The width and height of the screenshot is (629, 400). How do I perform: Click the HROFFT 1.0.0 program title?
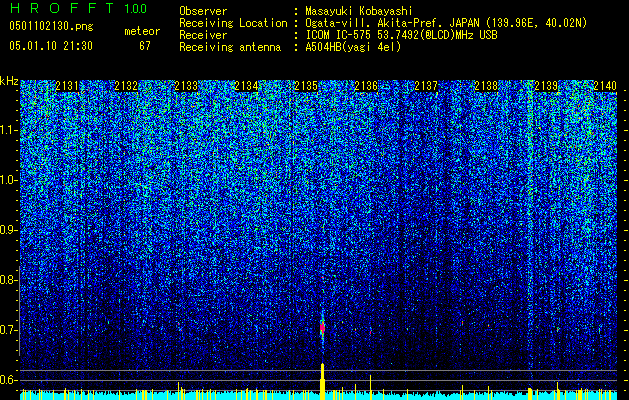coord(78,8)
